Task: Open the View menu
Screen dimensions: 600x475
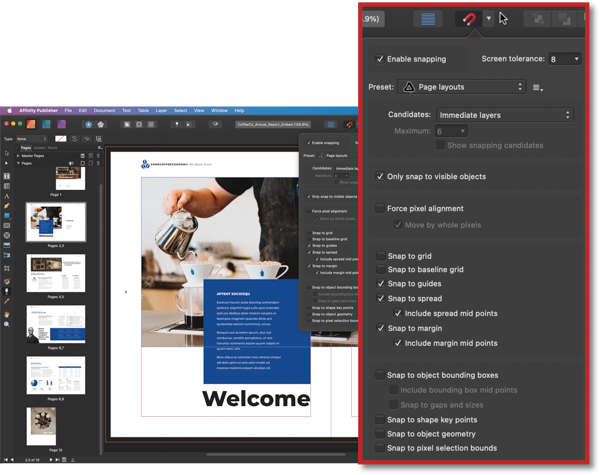Action: [199, 111]
